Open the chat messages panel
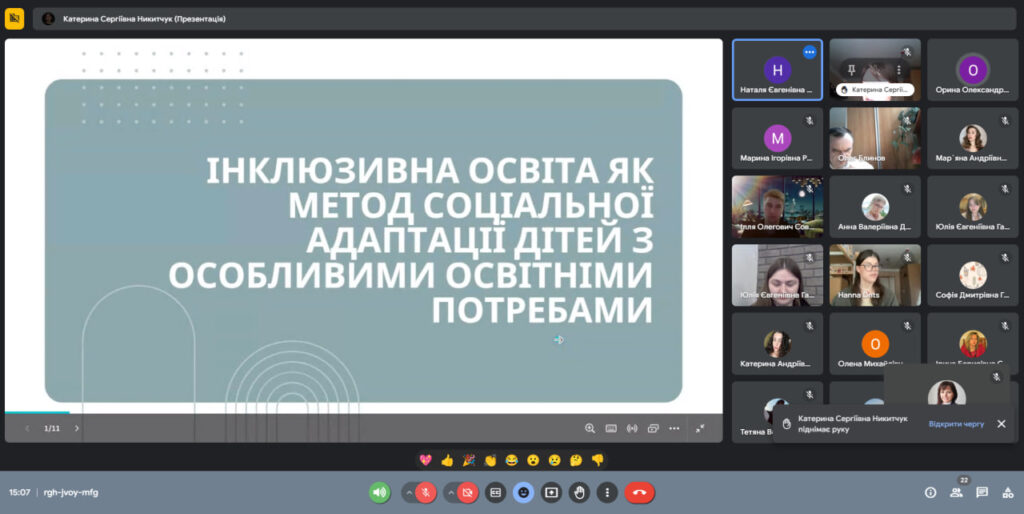Image resolution: width=1024 pixels, height=514 pixels. click(x=982, y=492)
